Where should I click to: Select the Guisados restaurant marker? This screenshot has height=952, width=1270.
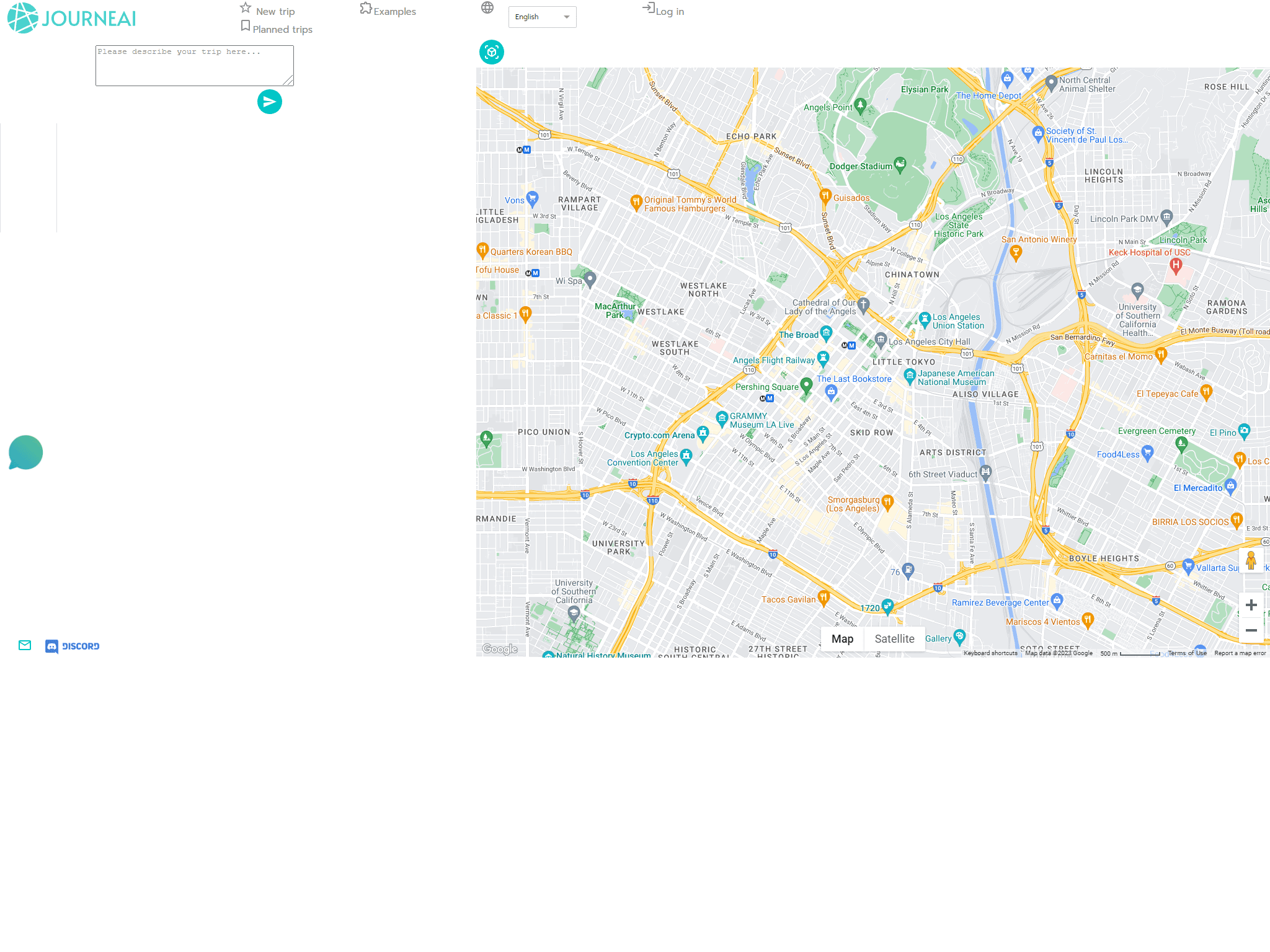tap(825, 196)
